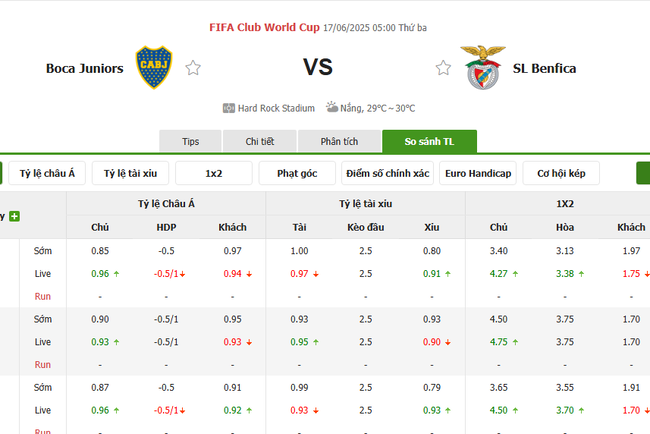Select the So sánh TL tab

click(x=429, y=142)
